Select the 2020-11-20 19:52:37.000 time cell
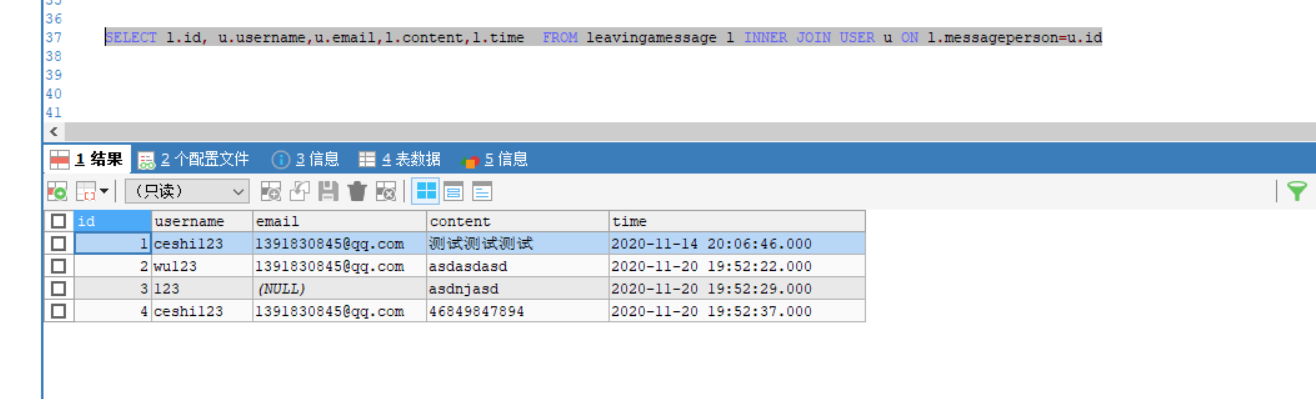Viewport: 1316px width, 399px height. (737, 311)
